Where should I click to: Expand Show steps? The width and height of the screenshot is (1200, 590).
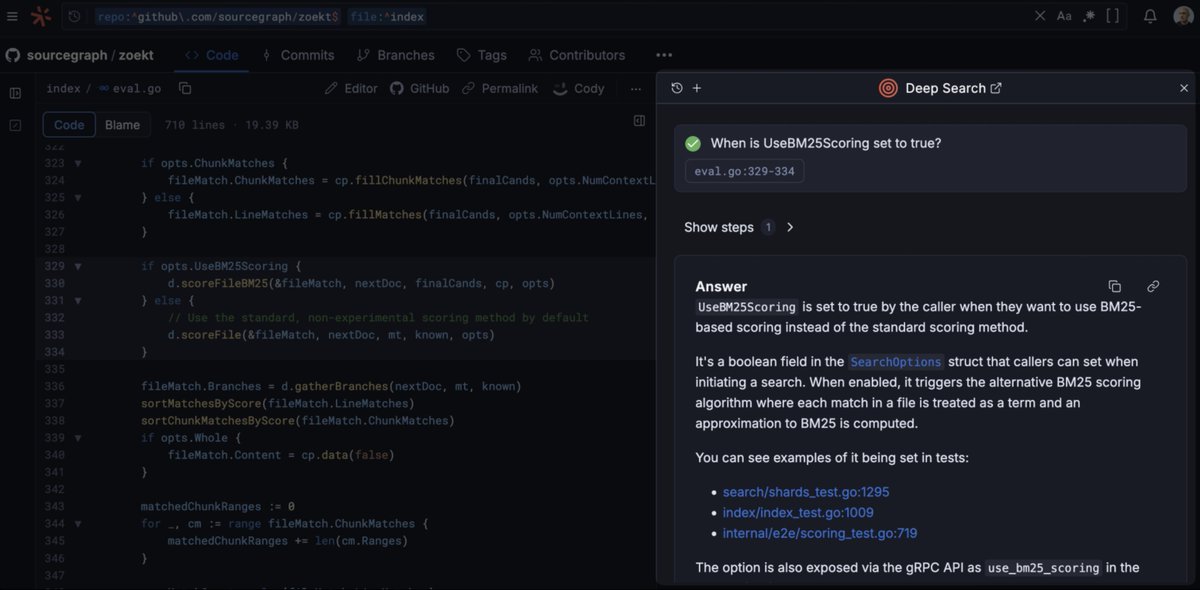(740, 227)
